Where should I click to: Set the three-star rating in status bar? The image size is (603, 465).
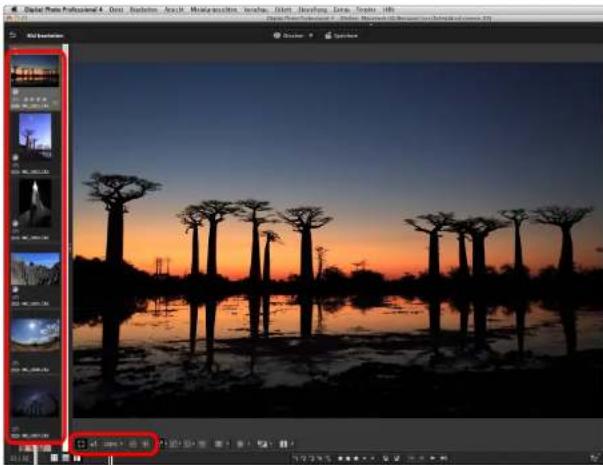coord(356,458)
